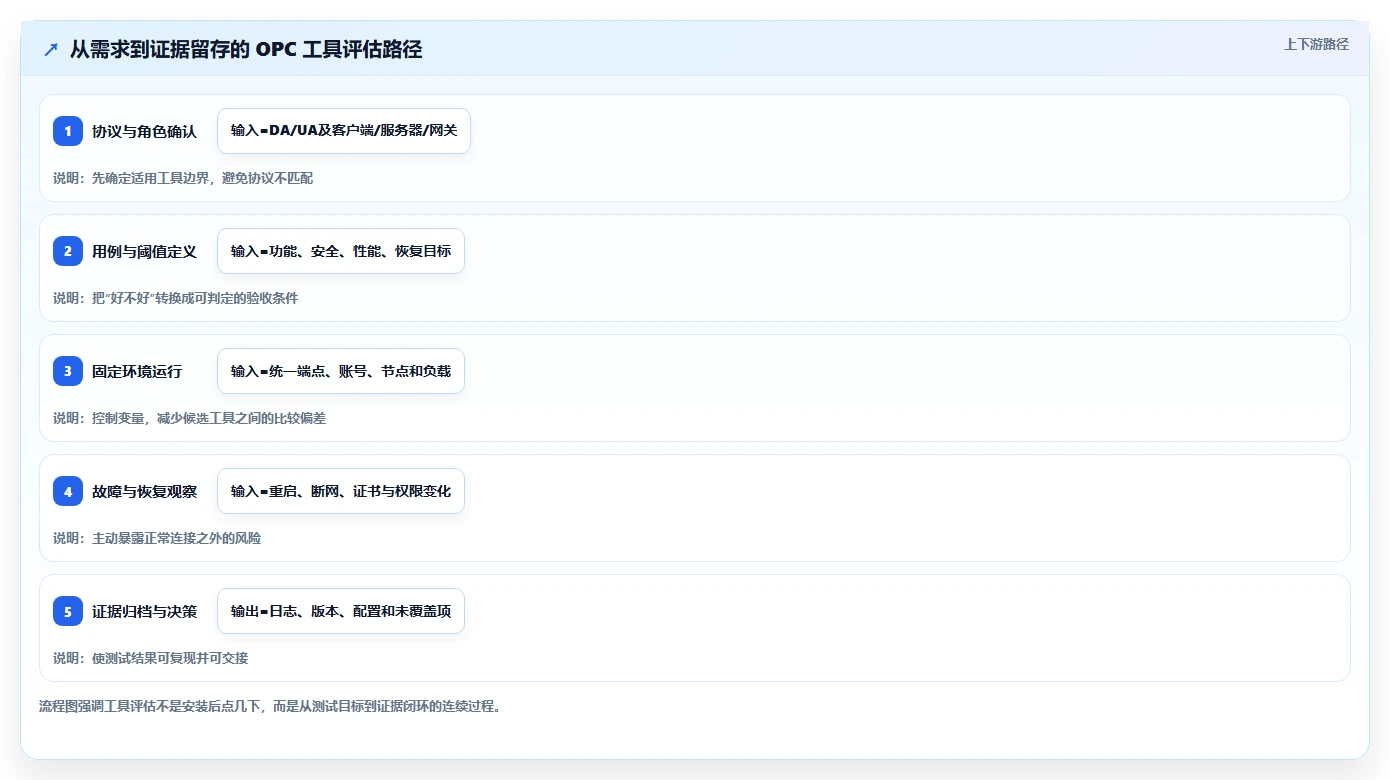Image resolution: width=1390 pixels, height=780 pixels.
Task: Click note 说明：把“好不好”转换成可判定的验收条件
Action: 176,298
